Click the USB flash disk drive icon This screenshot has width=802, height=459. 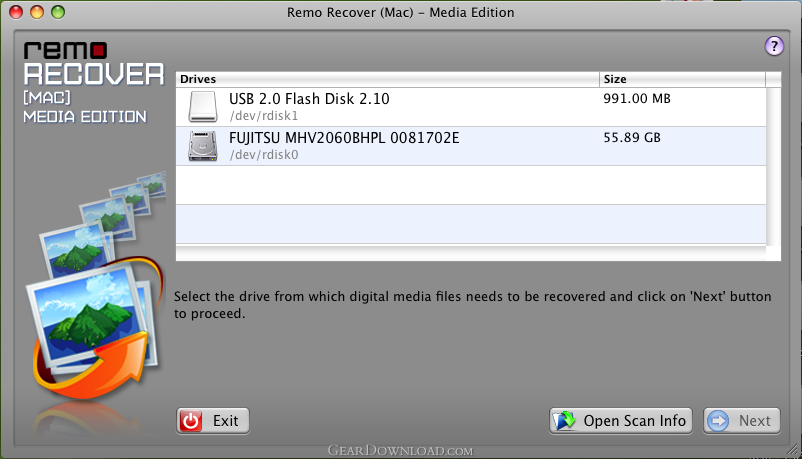(203, 106)
